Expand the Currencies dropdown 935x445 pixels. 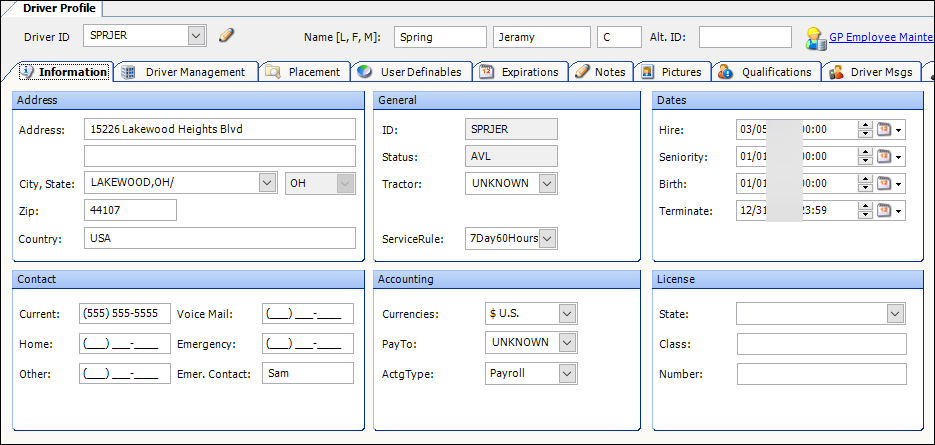point(567,314)
